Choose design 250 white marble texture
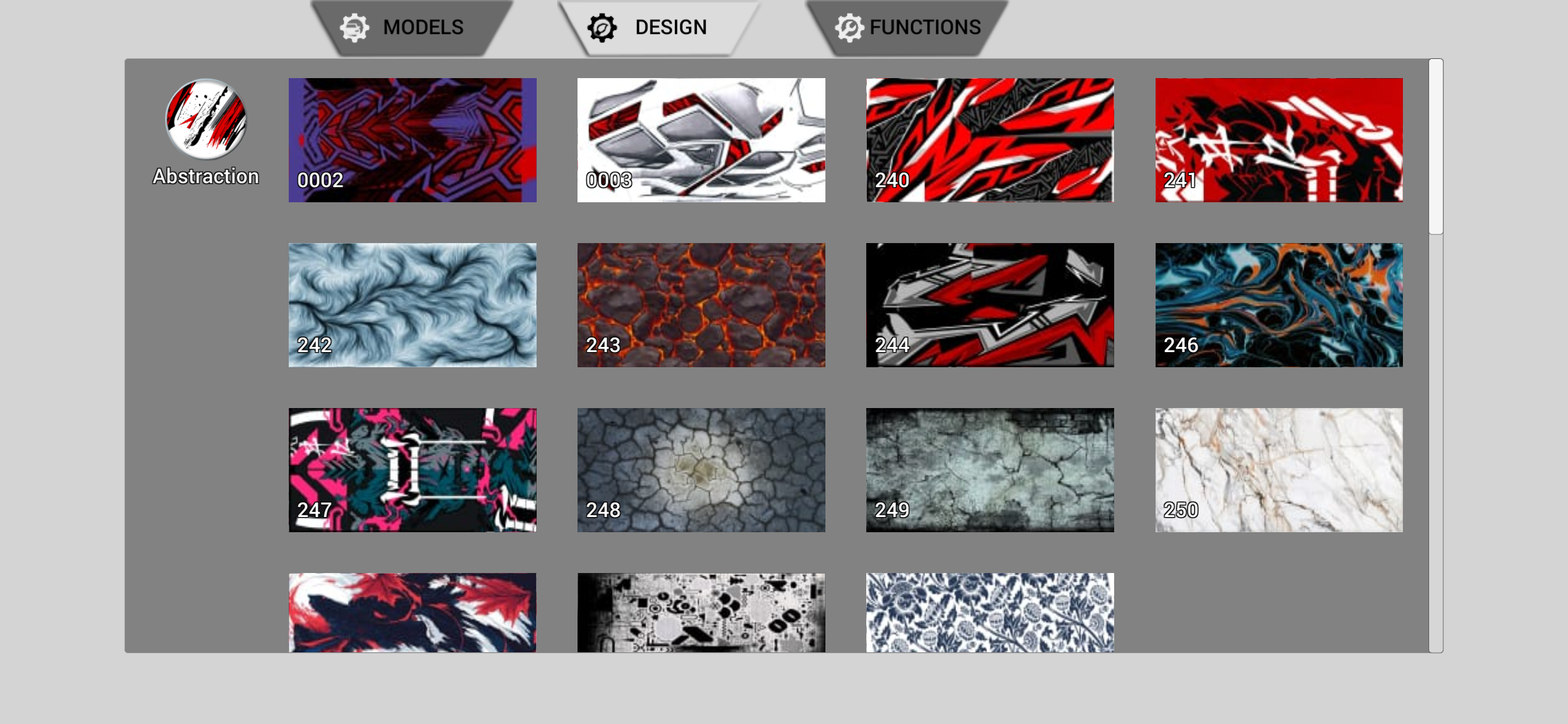Viewport: 1568px width, 724px height. coord(1279,470)
